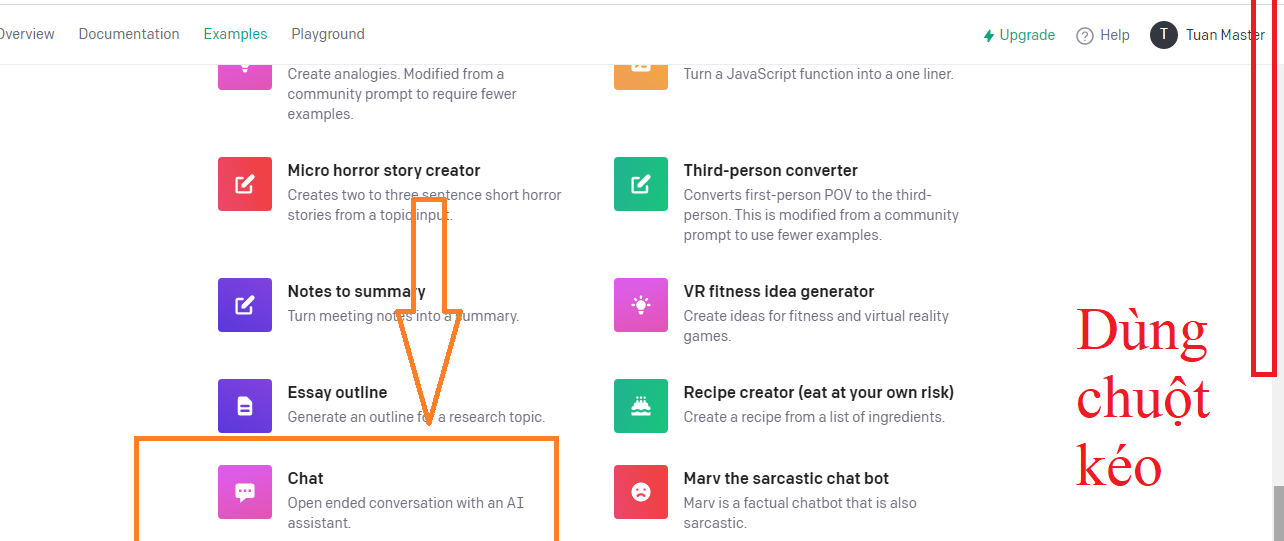Click the Third-person converter green icon
1284x541 pixels.
(x=640, y=184)
